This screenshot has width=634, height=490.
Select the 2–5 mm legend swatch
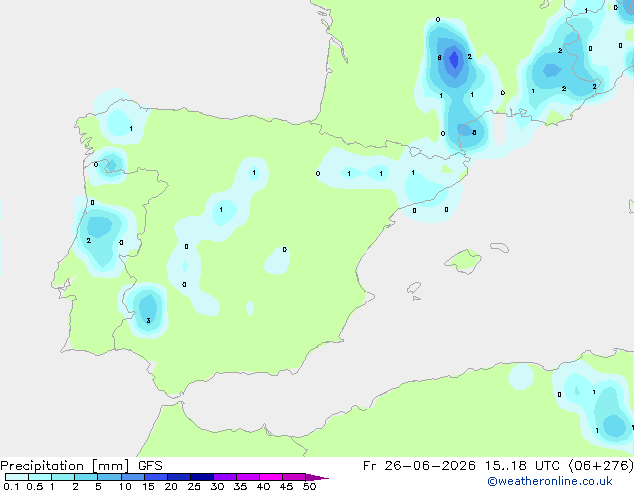click(86, 477)
